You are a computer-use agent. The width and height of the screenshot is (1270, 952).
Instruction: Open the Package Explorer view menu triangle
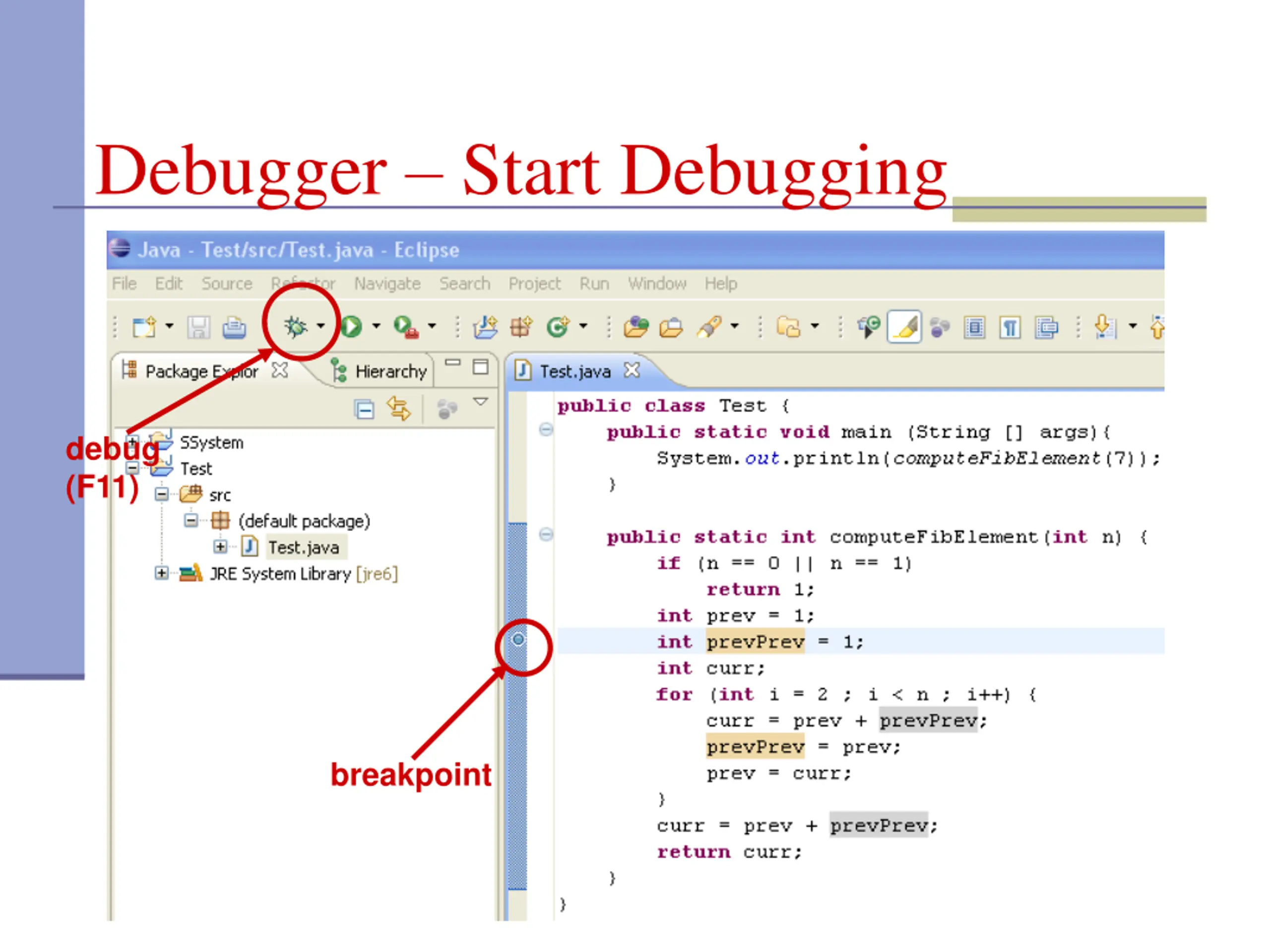[481, 402]
